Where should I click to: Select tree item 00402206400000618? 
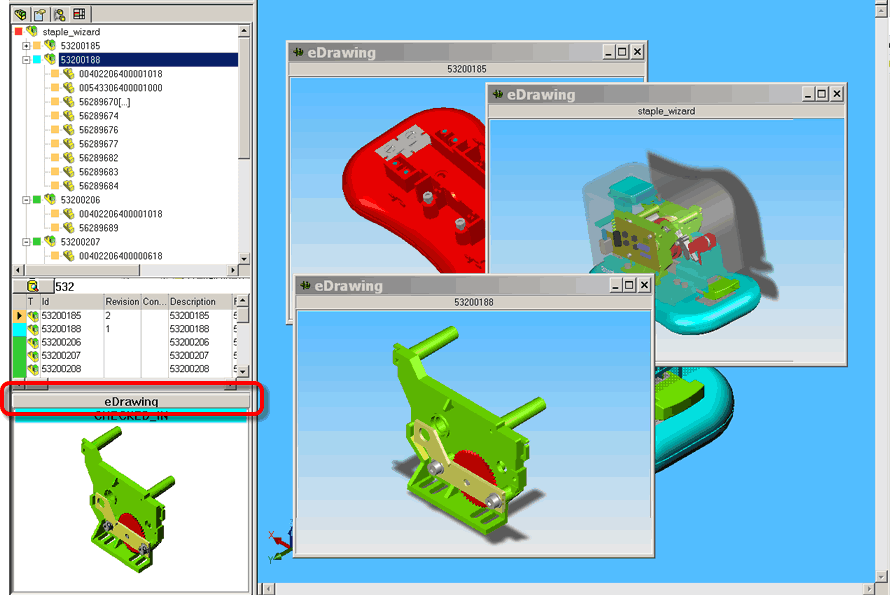(120, 255)
